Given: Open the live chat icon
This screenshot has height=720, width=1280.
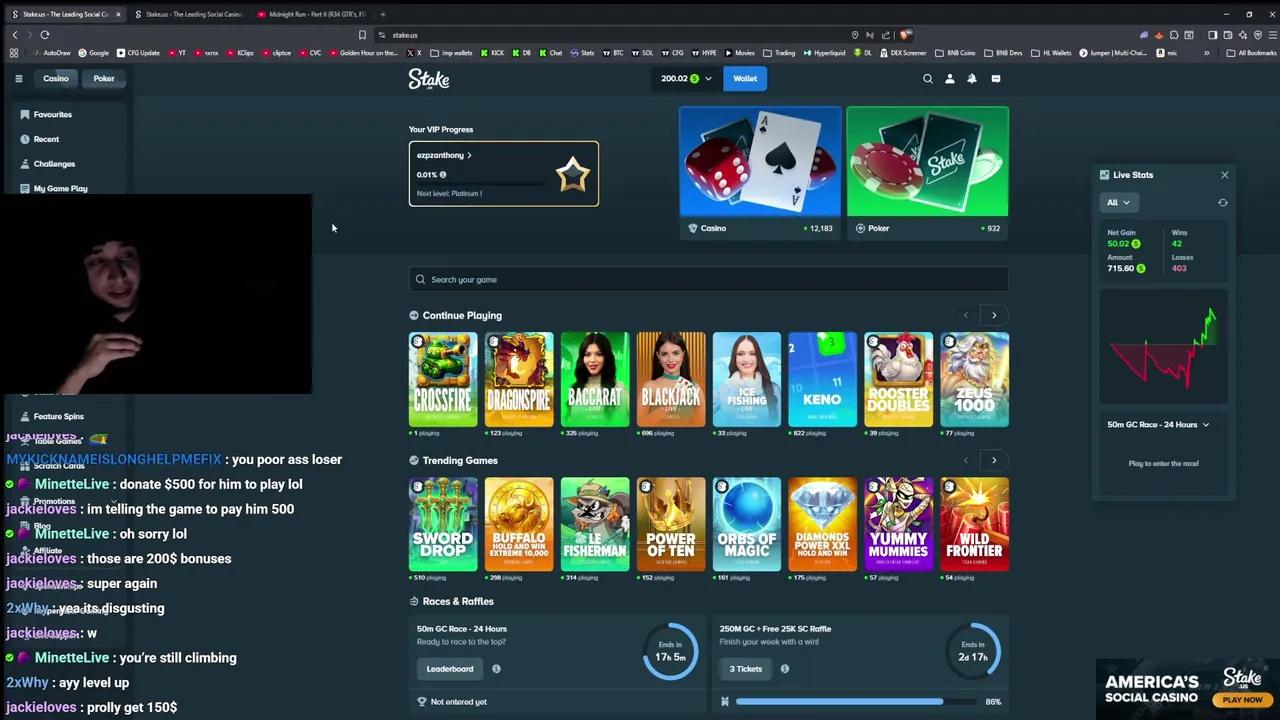Looking at the screenshot, I should coord(995,78).
